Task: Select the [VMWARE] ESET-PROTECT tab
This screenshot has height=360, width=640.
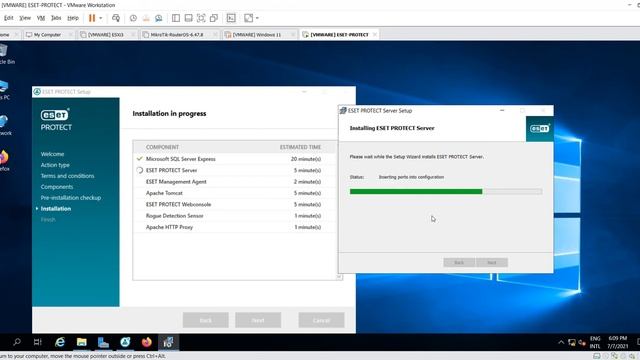Action: click(339, 35)
